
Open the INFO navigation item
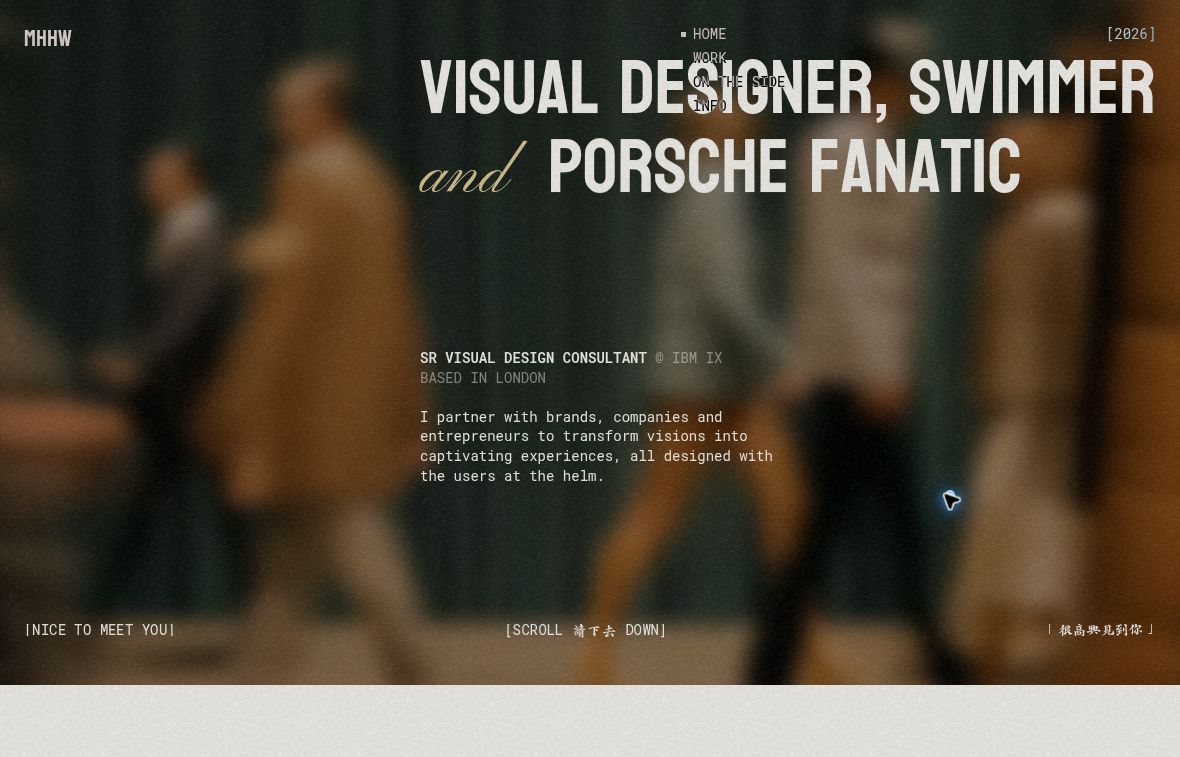click(x=709, y=105)
